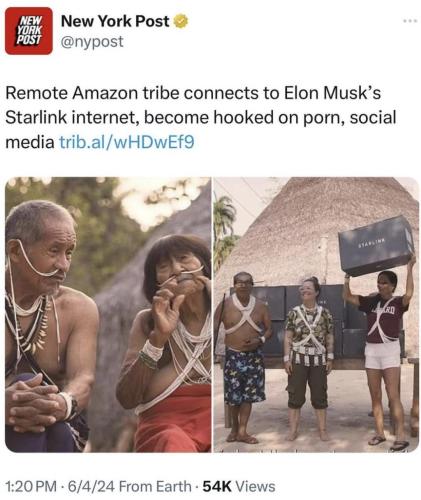This screenshot has width=421, height=500.
Task: Click the New York Post display name
Action: click(115, 21)
